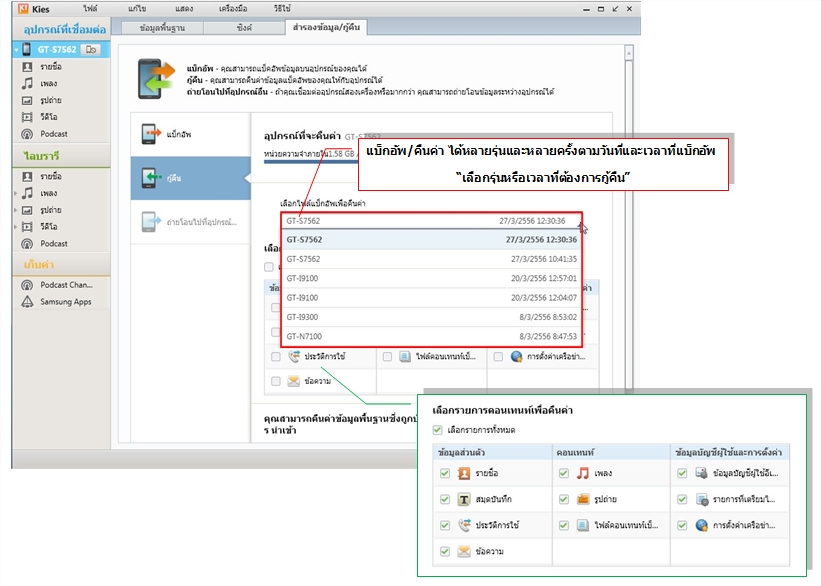
Task: Open Samsung Apps store link
Action: [x=66, y=302]
